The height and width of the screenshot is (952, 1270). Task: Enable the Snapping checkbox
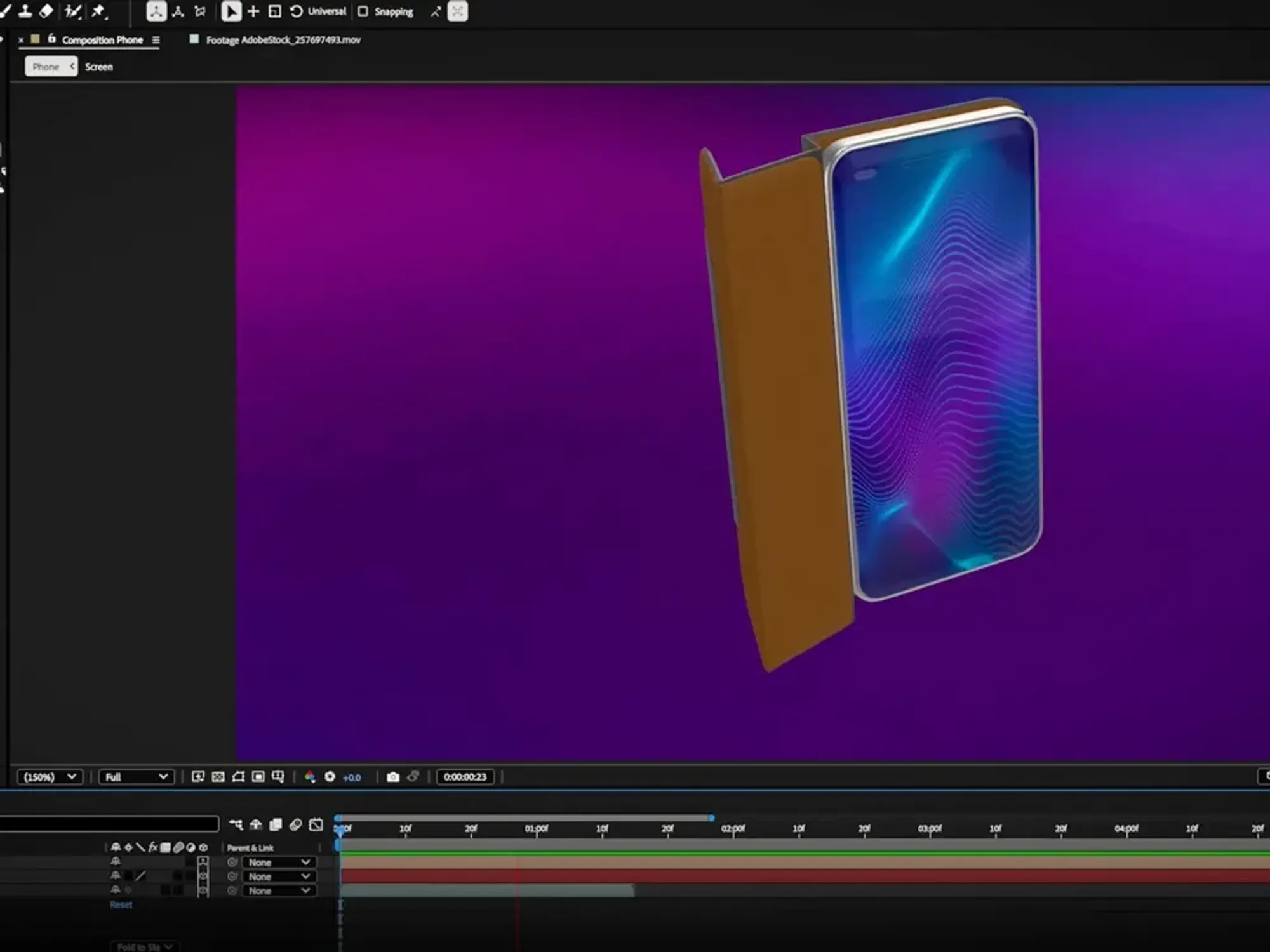(x=363, y=11)
